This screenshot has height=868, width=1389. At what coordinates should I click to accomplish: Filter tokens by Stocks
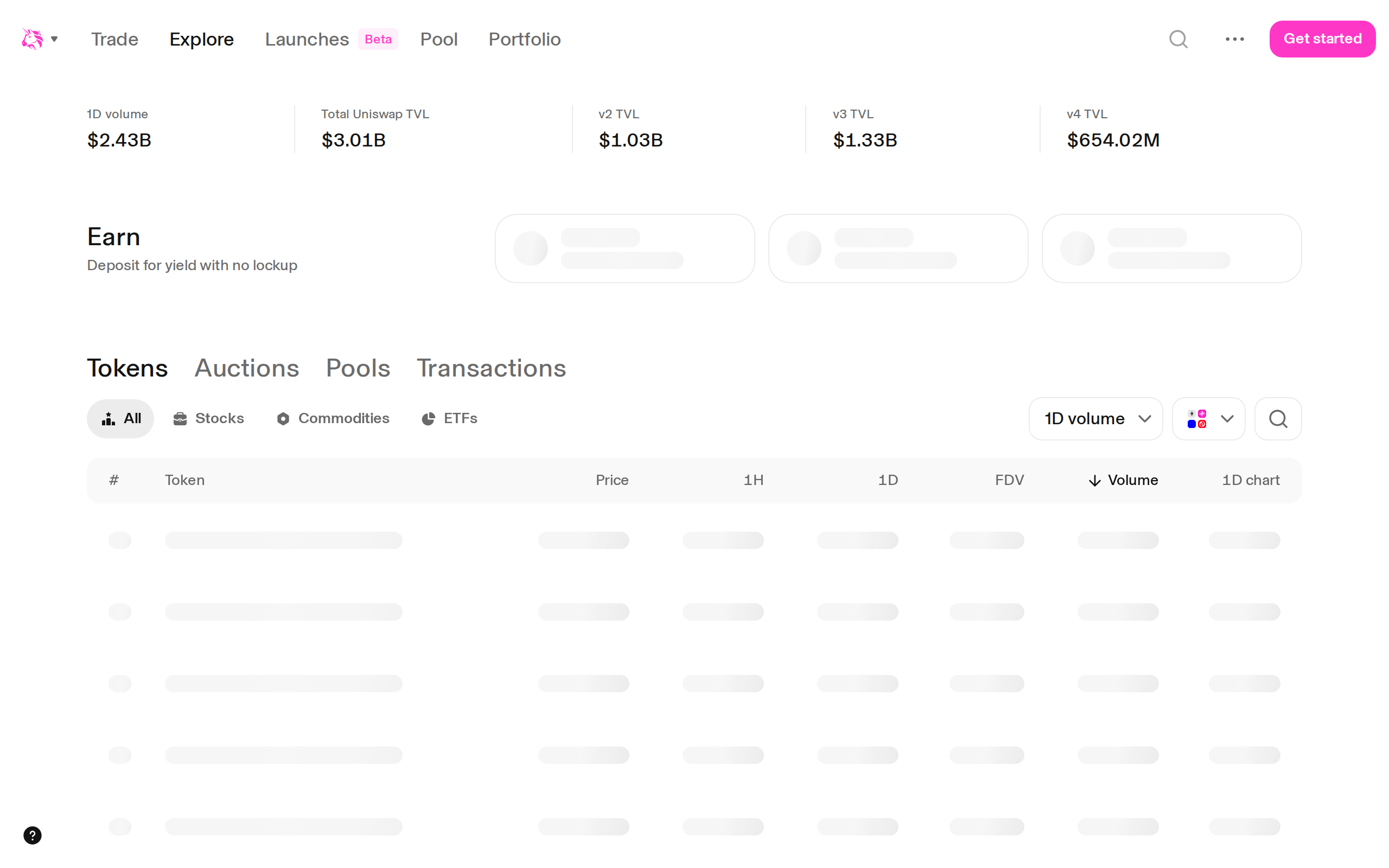pos(209,418)
